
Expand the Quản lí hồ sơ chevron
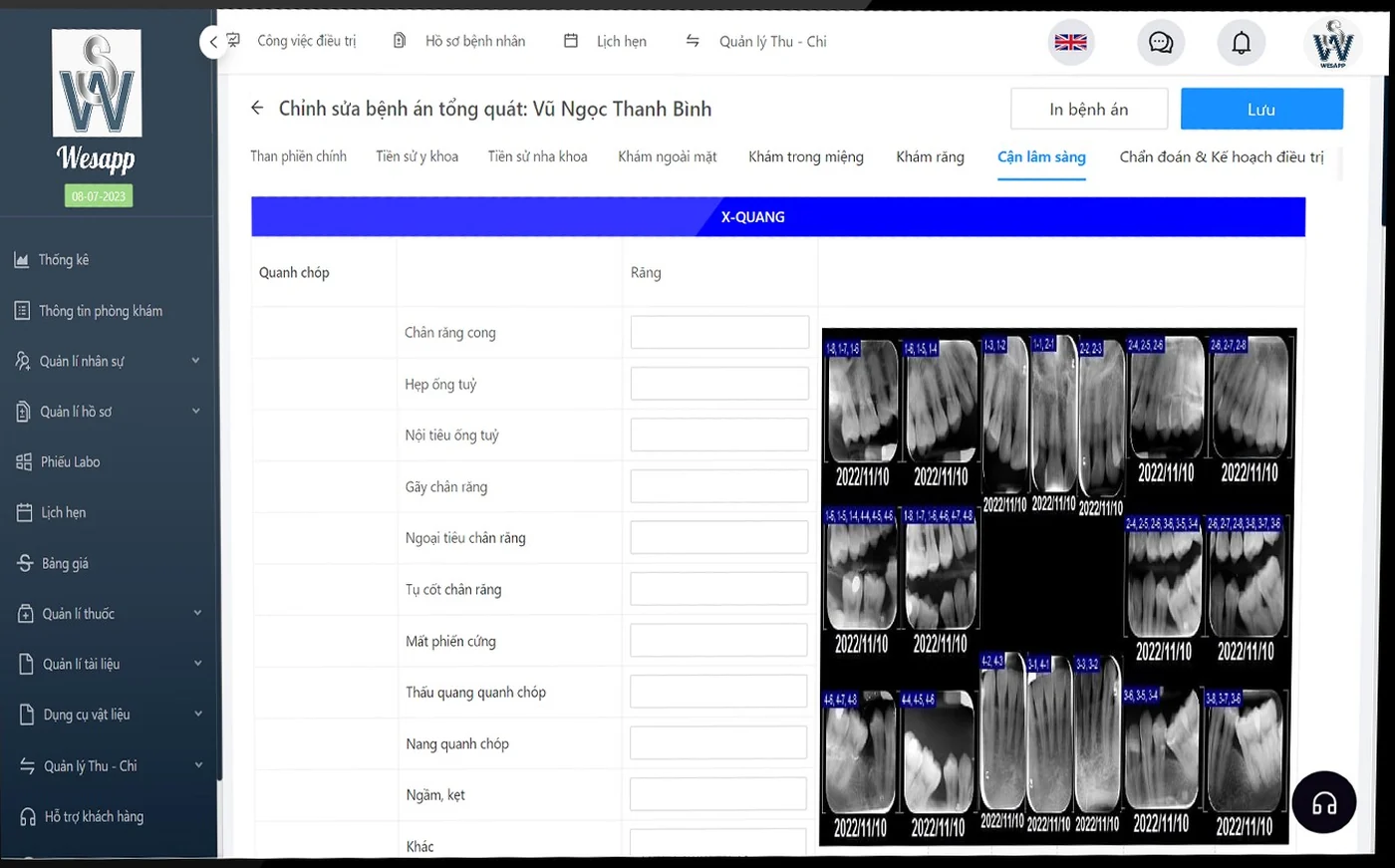(196, 411)
